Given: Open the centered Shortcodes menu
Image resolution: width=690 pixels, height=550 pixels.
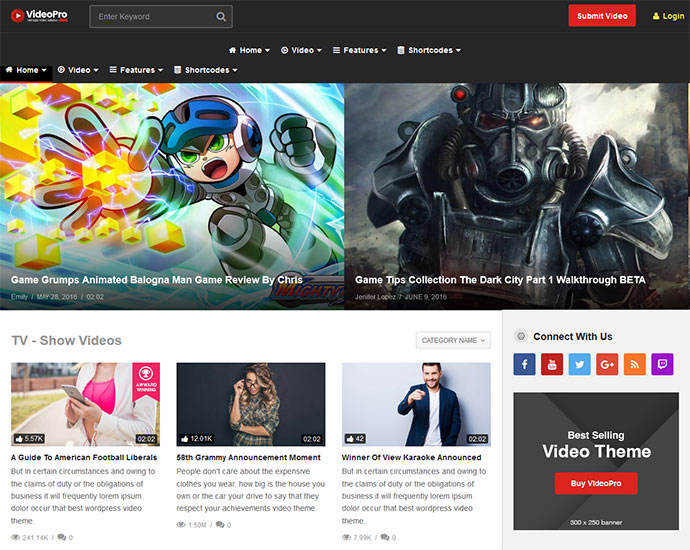Looking at the screenshot, I should click(429, 50).
